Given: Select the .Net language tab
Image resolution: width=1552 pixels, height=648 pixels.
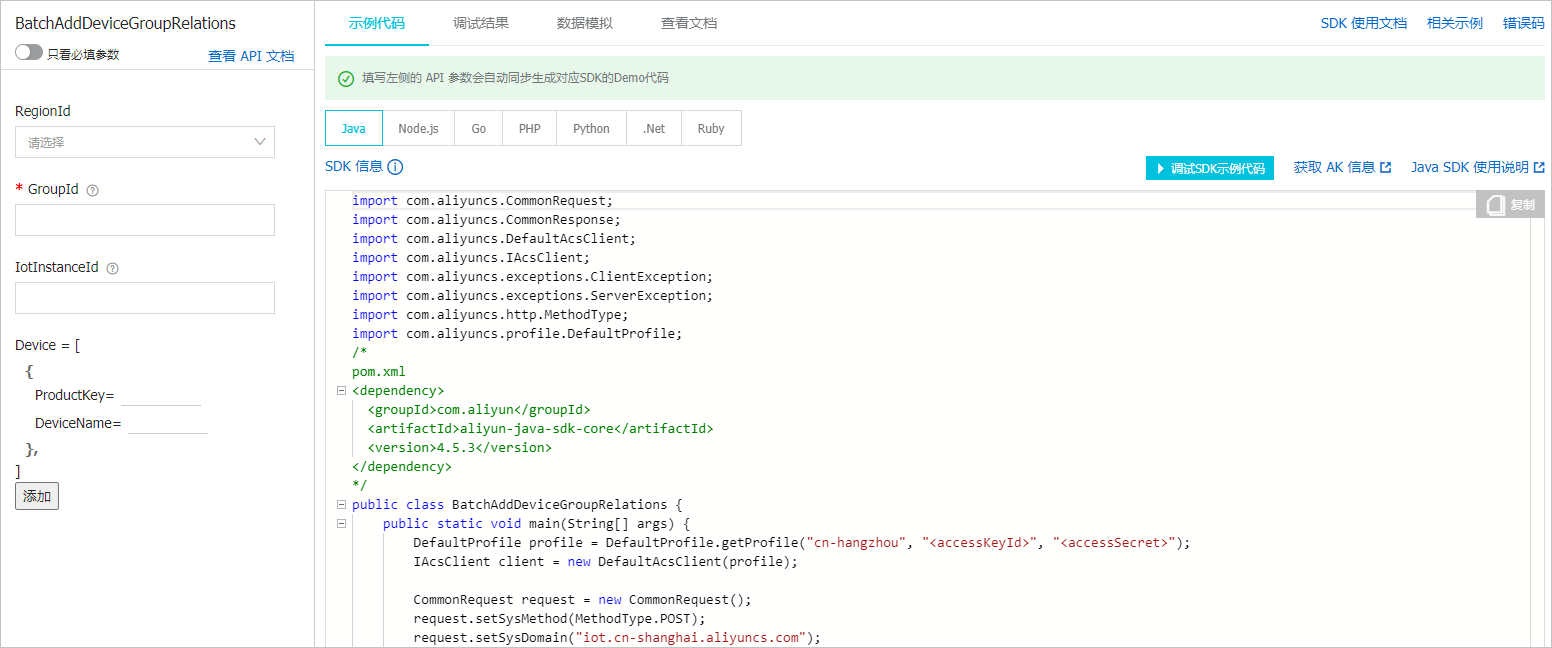Looking at the screenshot, I should pyautogui.click(x=654, y=128).
